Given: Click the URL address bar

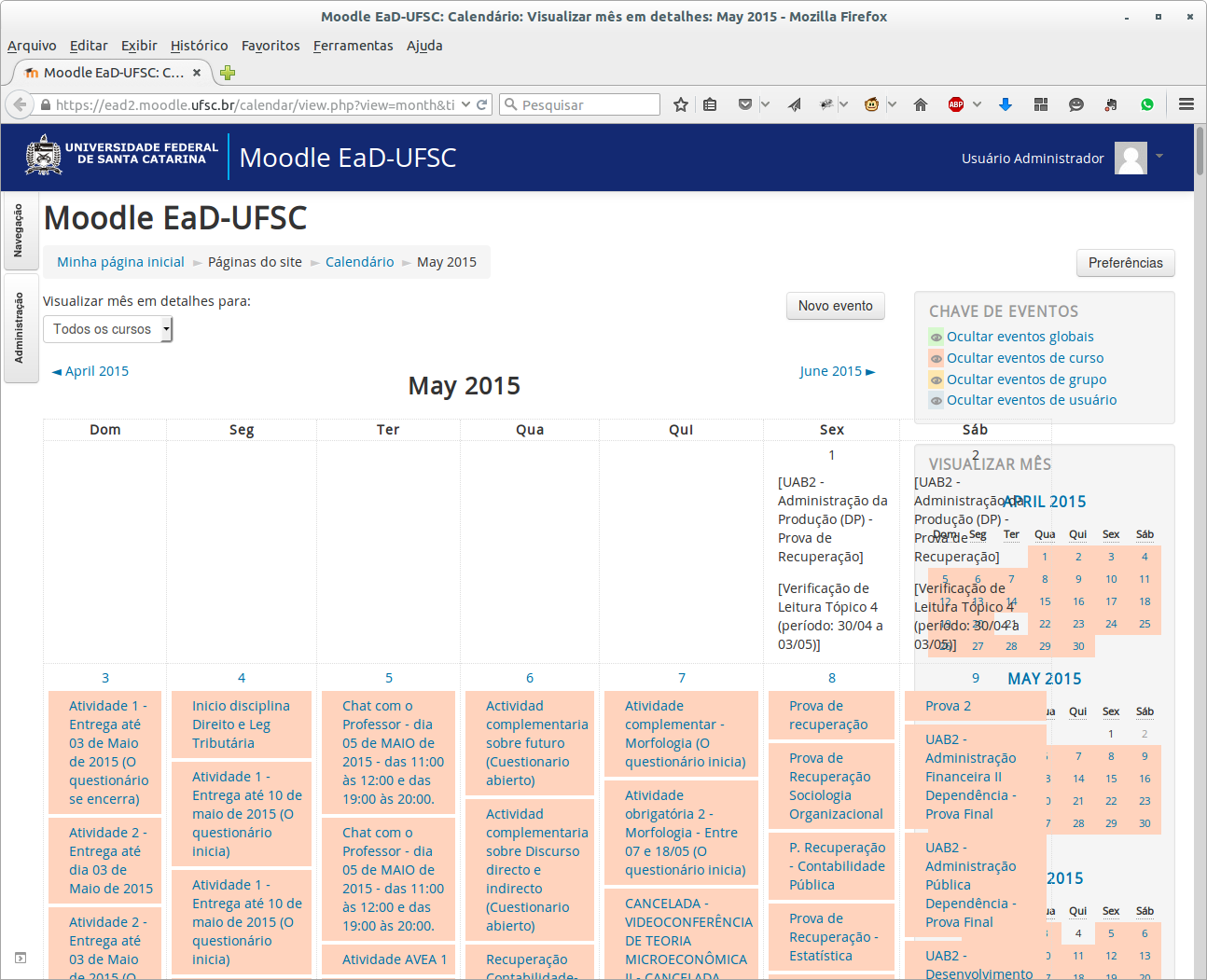Looking at the screenshot, I should click(x=255, y=104).
